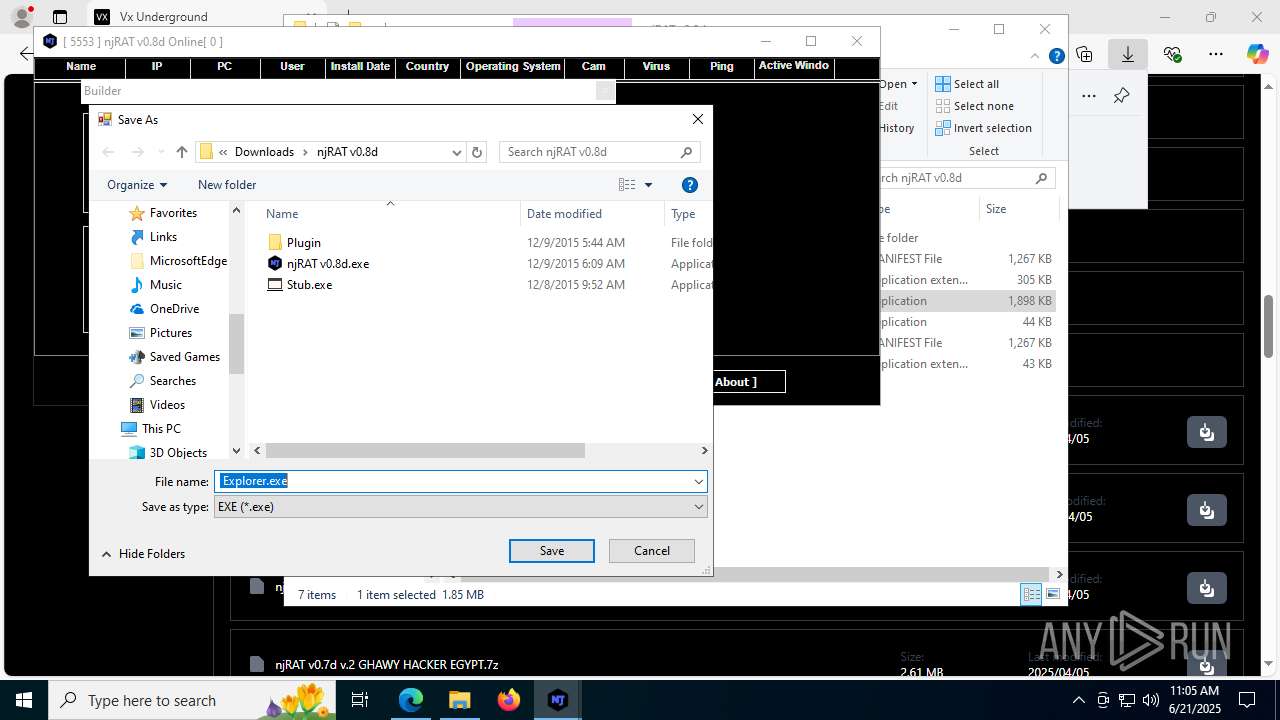Switch to details view in File Explorer status bar
1280x720 pixels.
pos(1031,594)
